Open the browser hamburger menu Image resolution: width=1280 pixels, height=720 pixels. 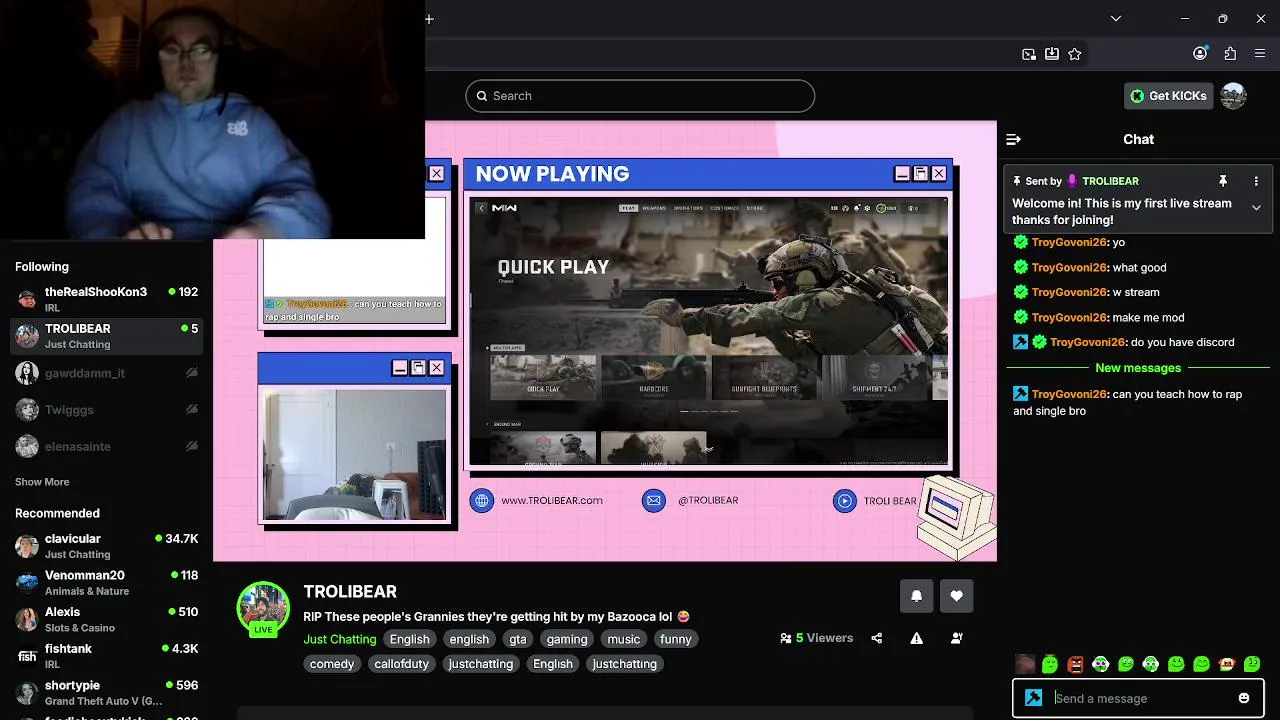pos(1260,54)
